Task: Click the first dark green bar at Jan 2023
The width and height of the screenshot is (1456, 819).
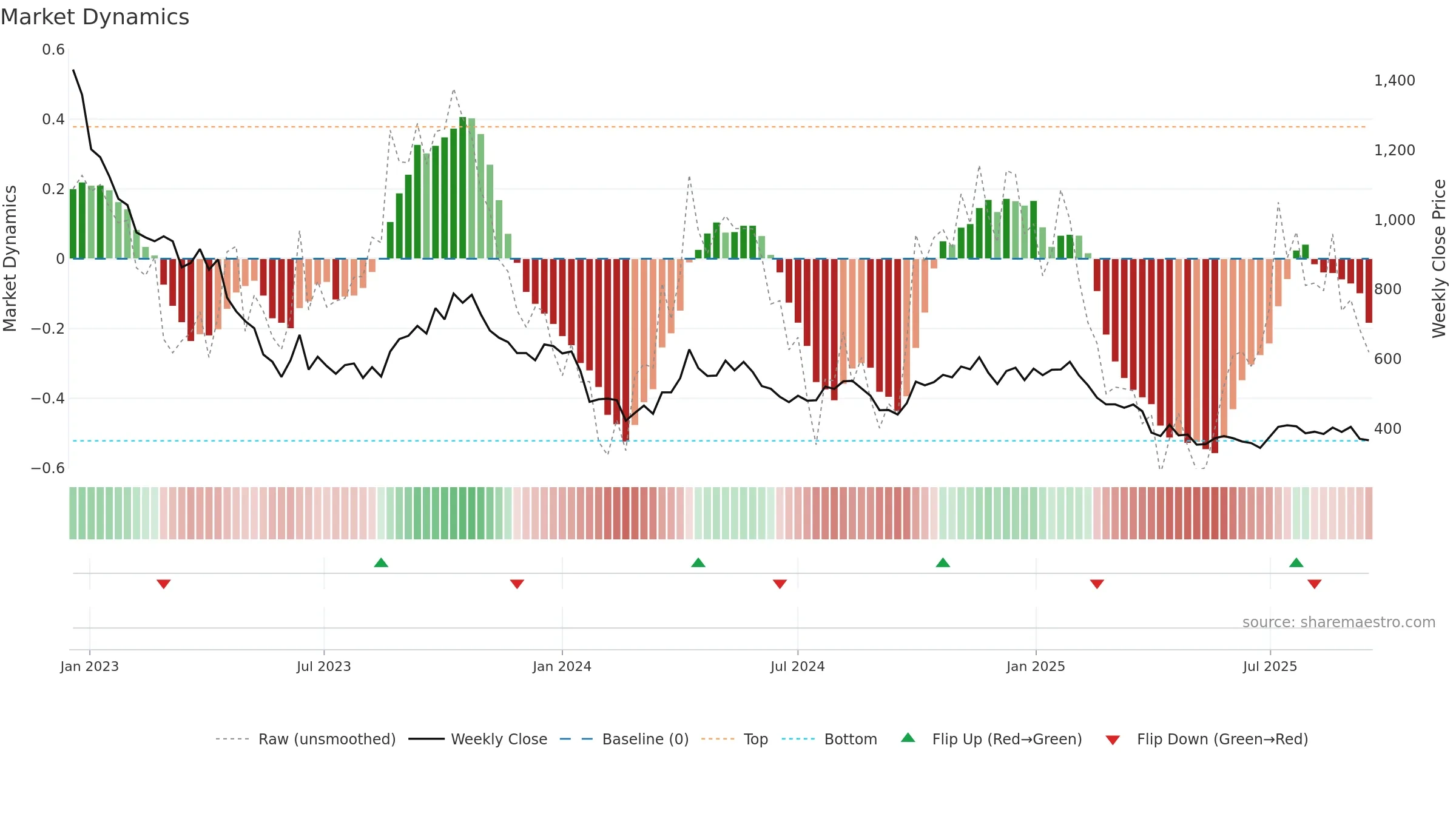Action: (73, 224)
